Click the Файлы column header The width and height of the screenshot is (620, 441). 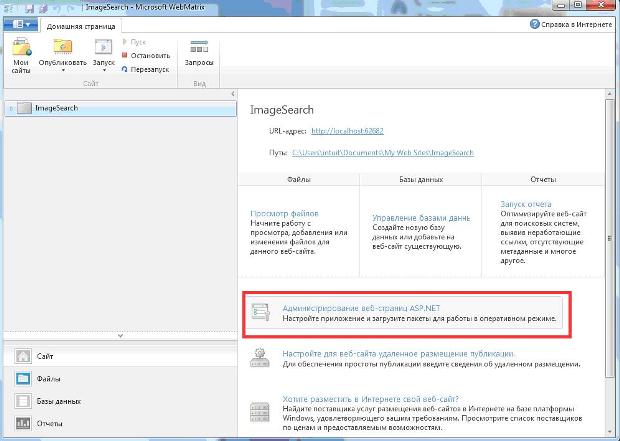click(x=299, y=180)
